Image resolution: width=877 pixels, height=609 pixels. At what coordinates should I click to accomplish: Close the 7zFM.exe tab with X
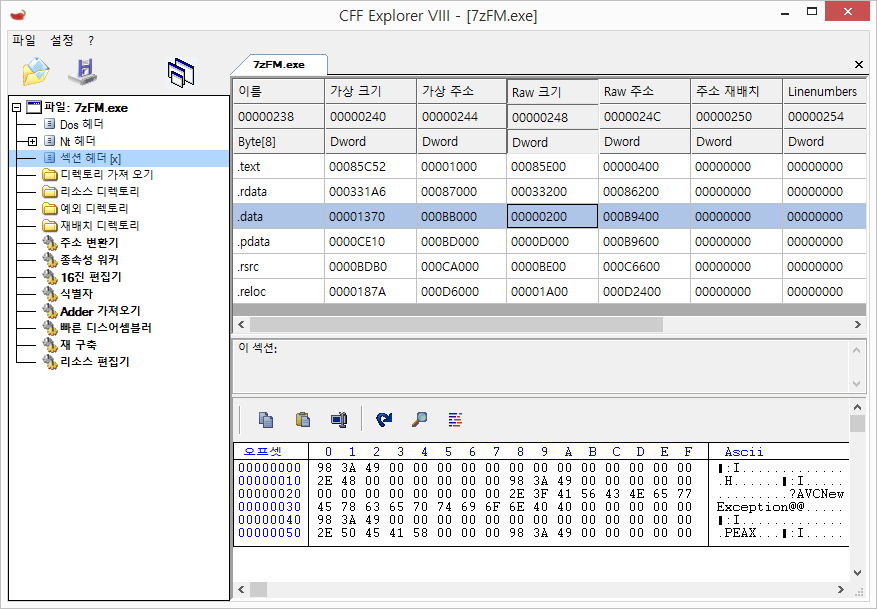(859, 64)
